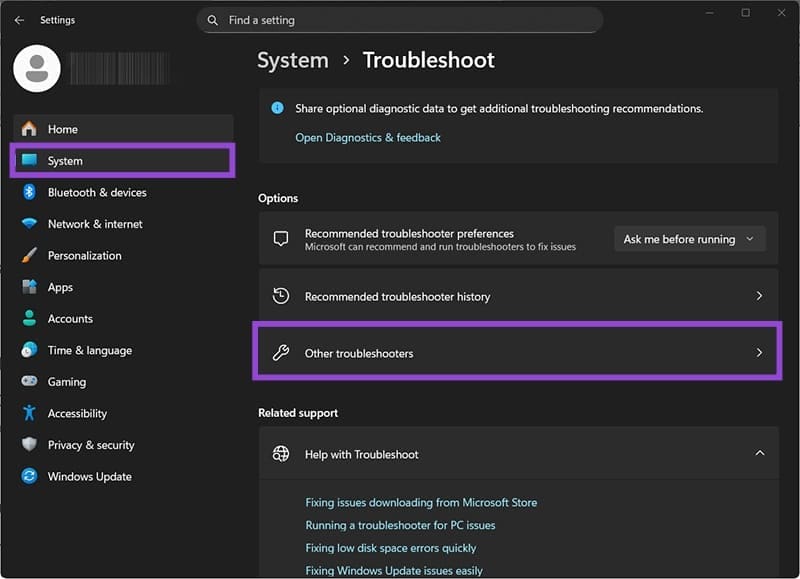The image size is (800, 579).
Task: Open the Ask me before running dropdown
Action: [689, 239]
